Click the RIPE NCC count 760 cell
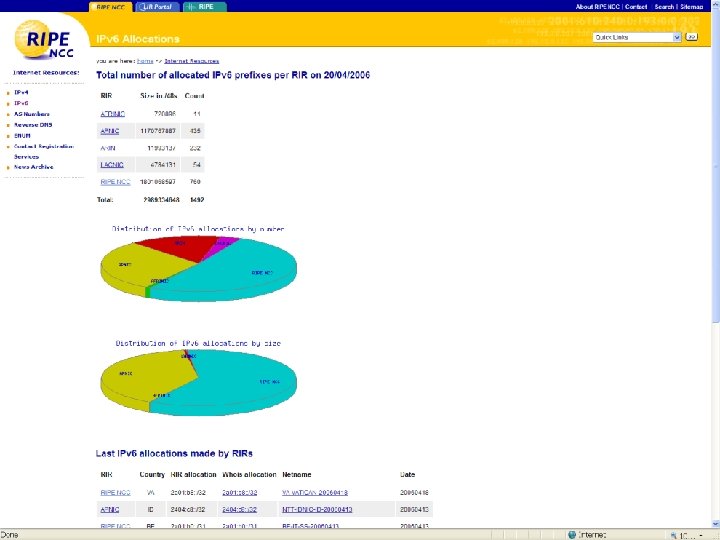This screenshot has height=540, width=720. pyautogui.click(x=195, y=182)
